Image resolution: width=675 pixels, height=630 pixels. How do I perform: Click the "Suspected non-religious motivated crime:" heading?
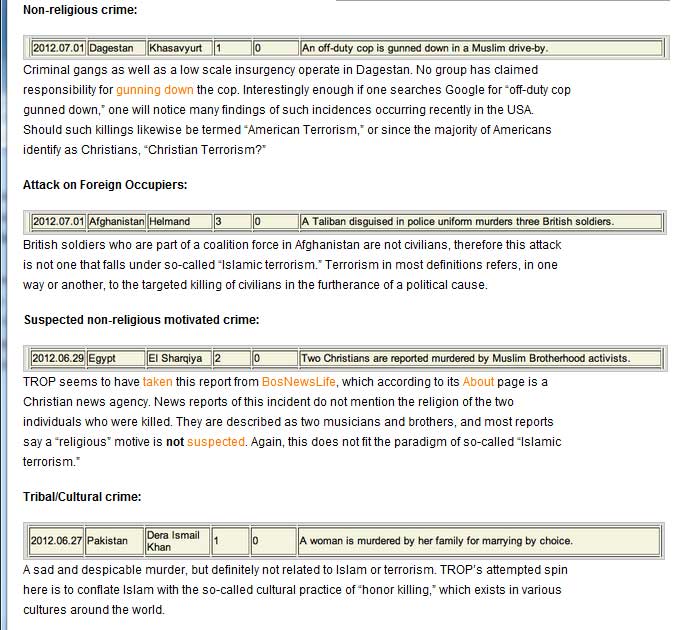(x=141, y=320)
